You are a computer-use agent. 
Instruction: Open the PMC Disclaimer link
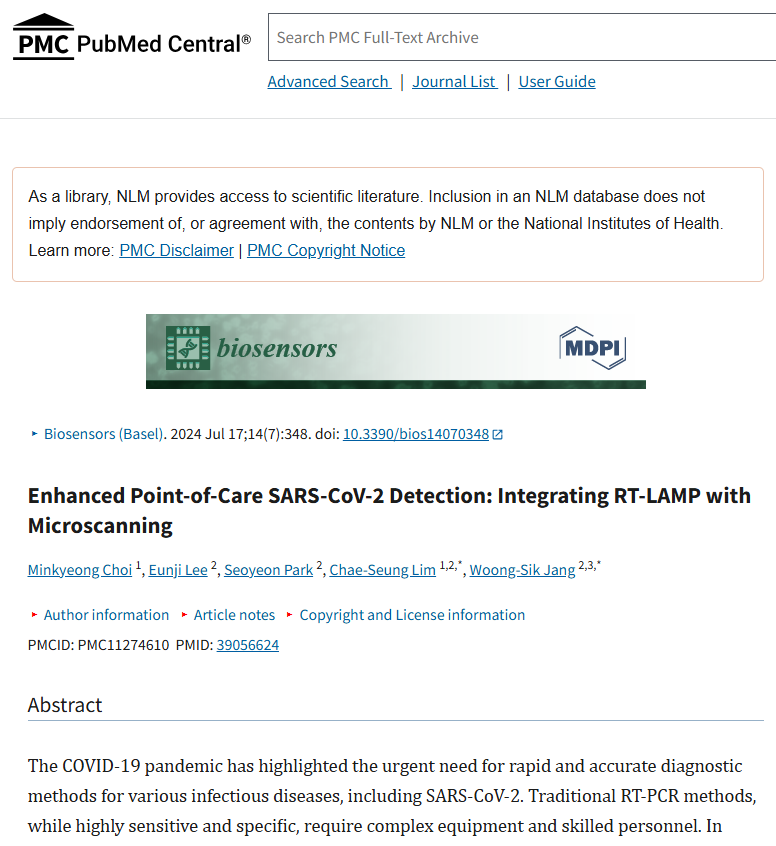tap(176, 250)
